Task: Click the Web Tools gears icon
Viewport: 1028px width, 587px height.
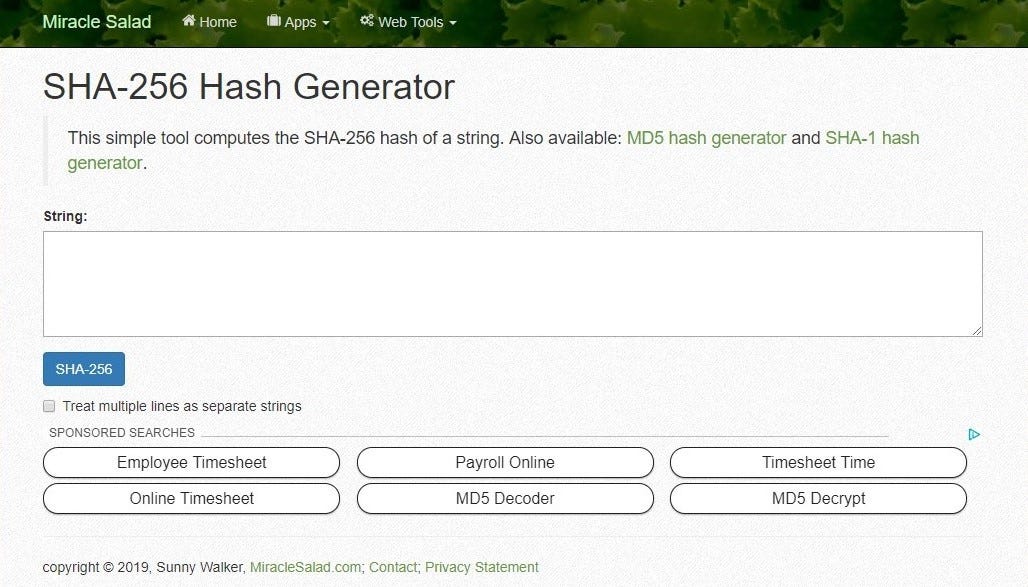Action: (x=366, y=21)
